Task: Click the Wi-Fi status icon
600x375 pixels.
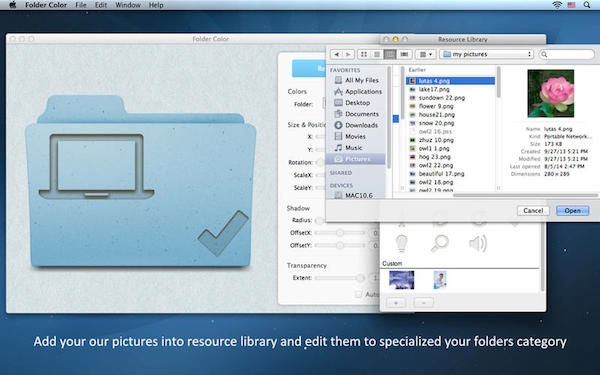Action: [557, 5]
